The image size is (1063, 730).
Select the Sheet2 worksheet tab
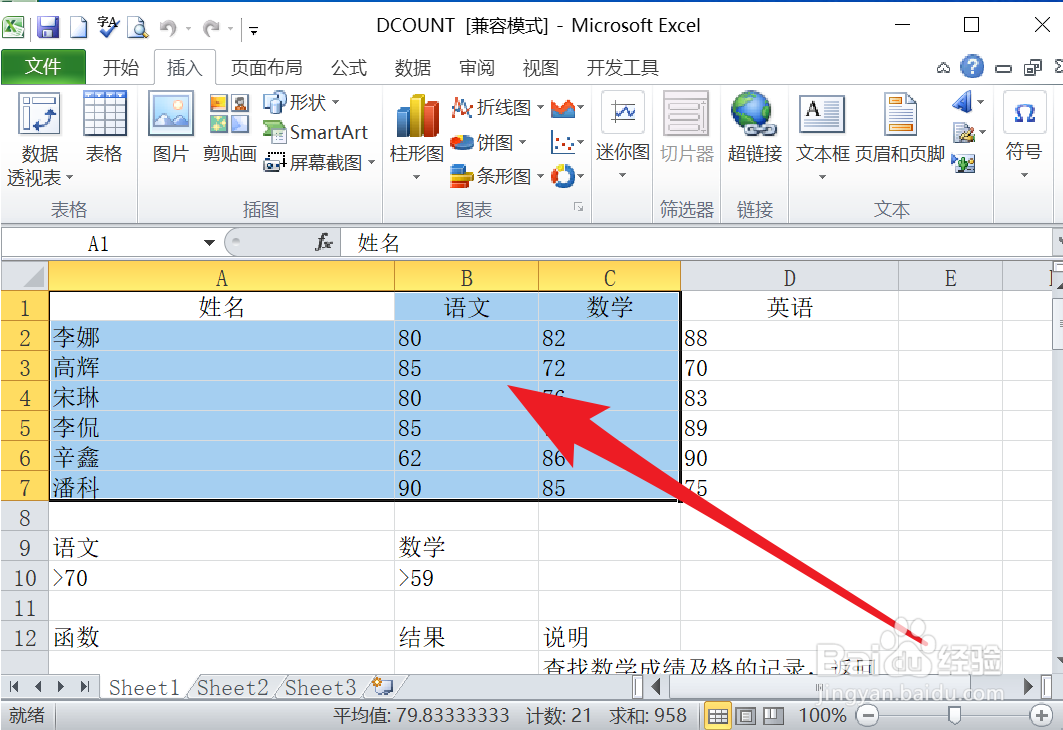point(232,687)
